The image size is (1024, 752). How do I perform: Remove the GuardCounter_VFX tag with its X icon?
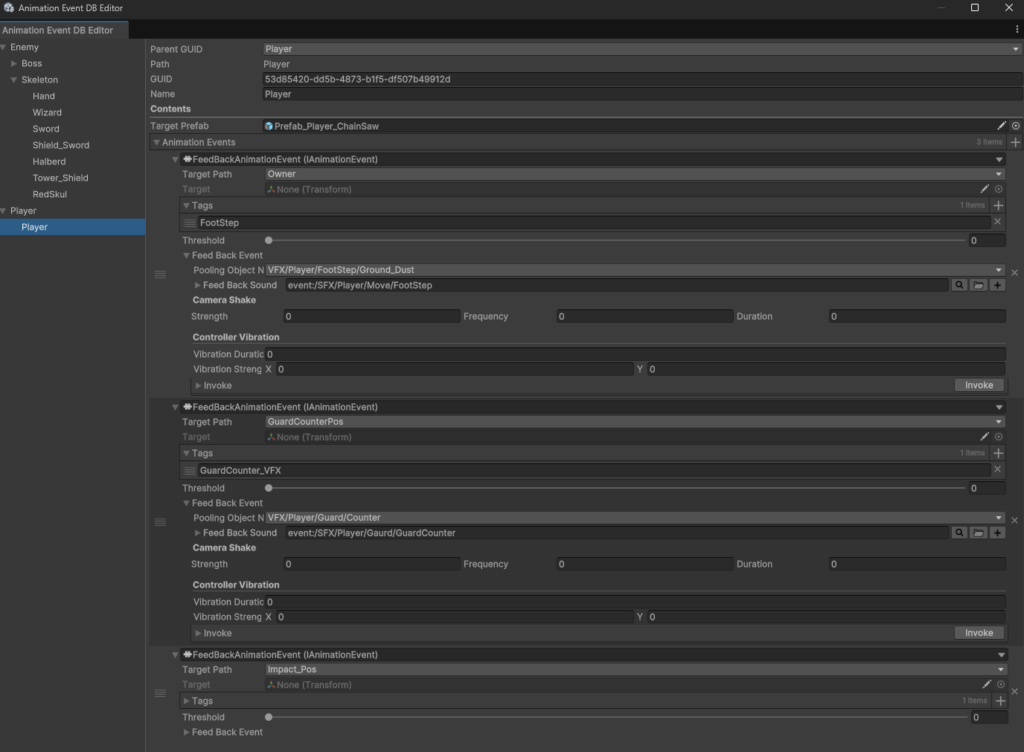click(x=997, y=470)
